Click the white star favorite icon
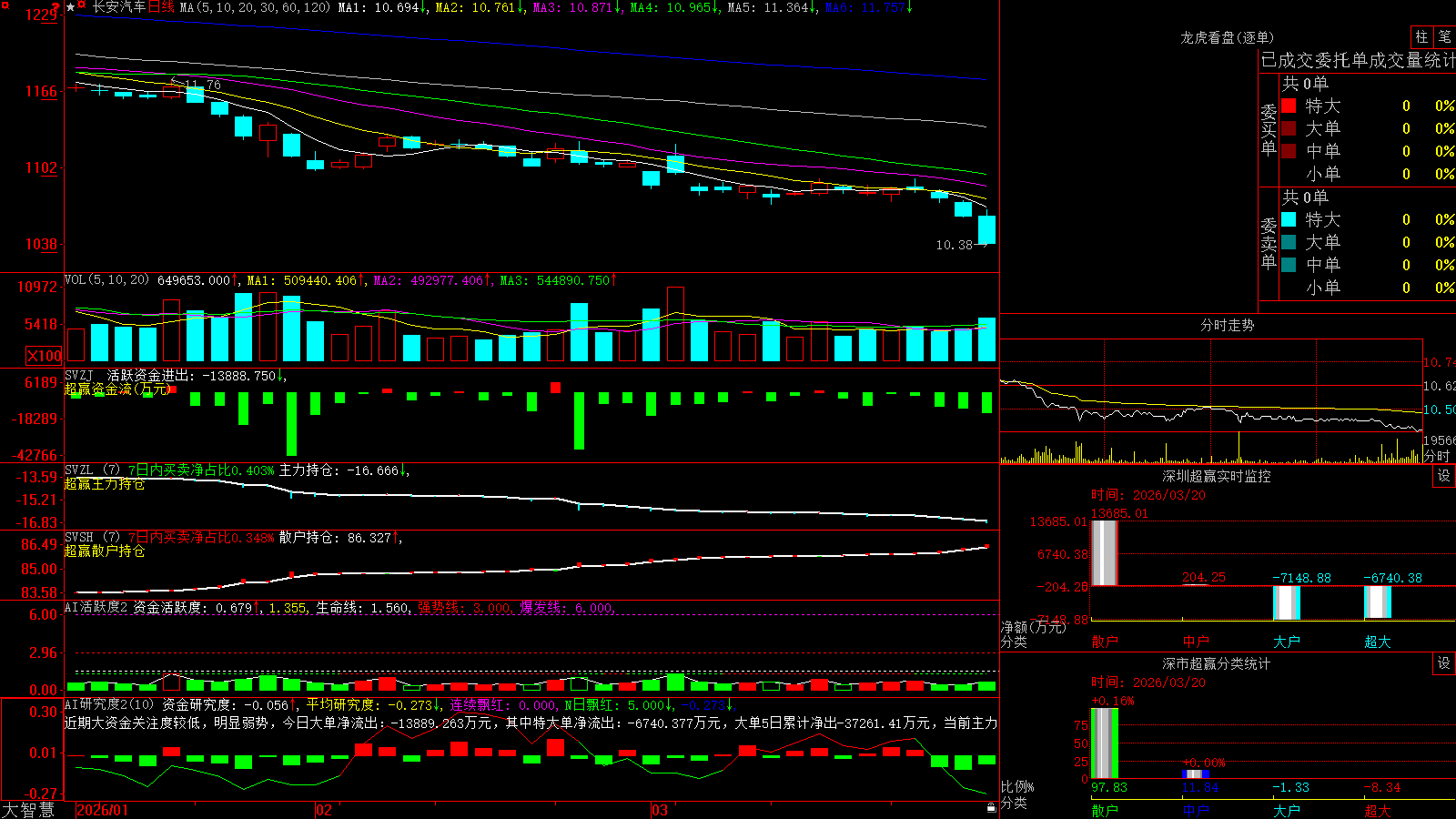 coord(70,7)
